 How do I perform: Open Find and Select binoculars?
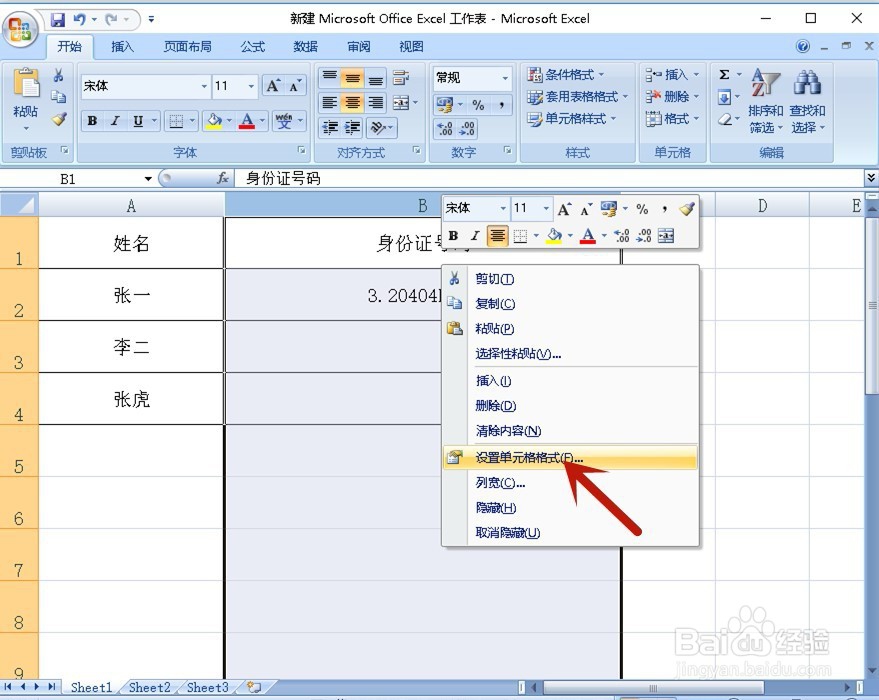(807, 101)
